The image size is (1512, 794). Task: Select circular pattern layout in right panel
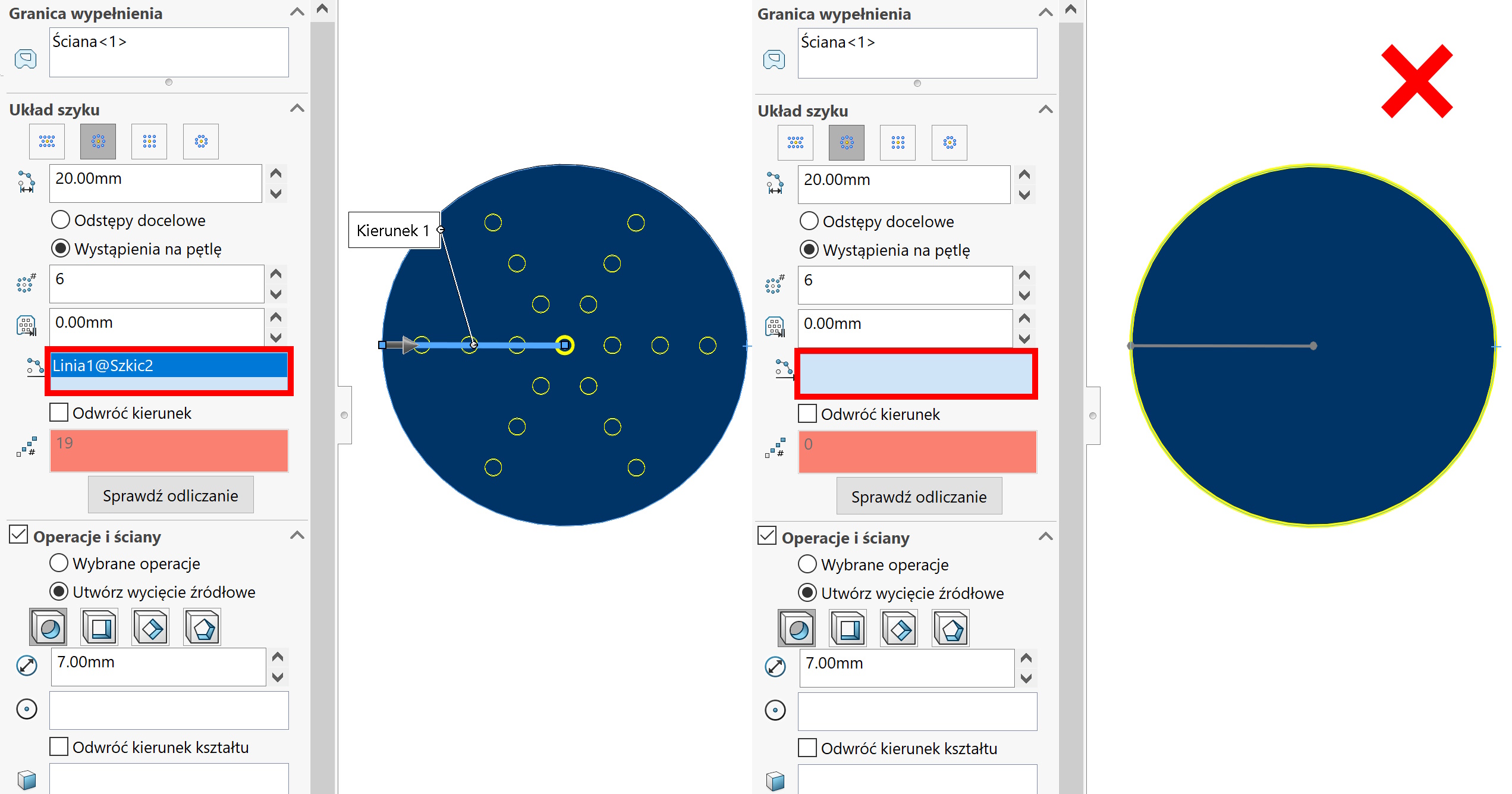847,143
